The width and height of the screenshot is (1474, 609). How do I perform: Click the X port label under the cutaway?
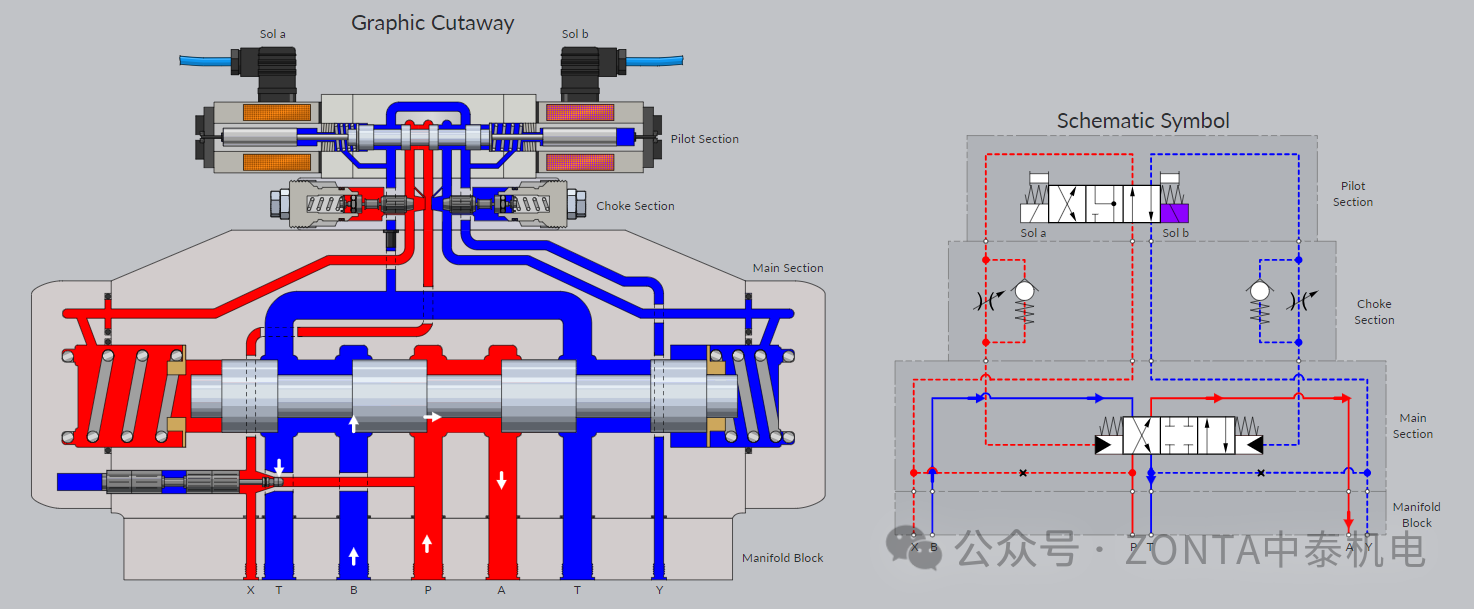251,591
